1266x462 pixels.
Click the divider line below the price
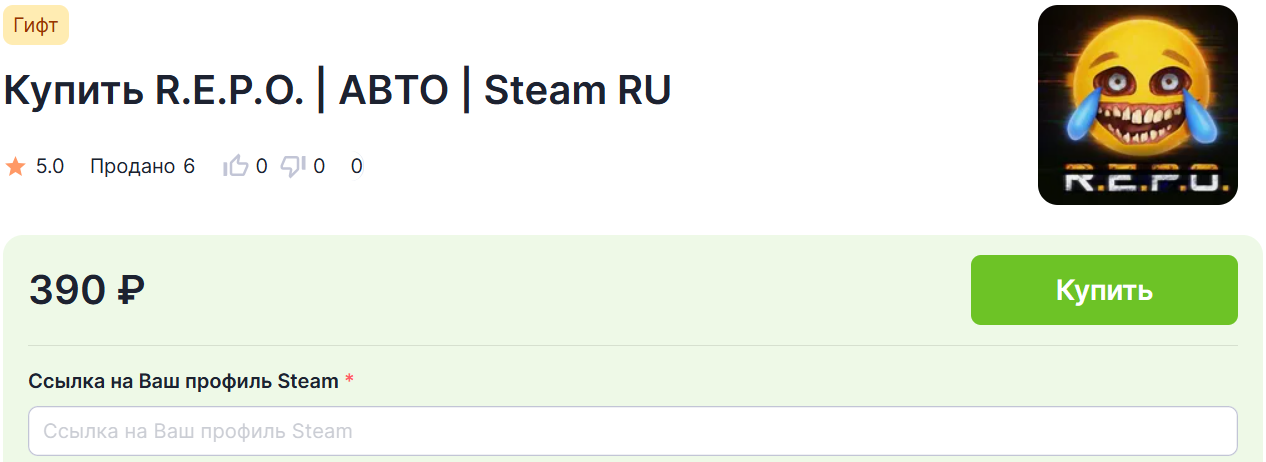pyautogui.click(x=633, y=346)
